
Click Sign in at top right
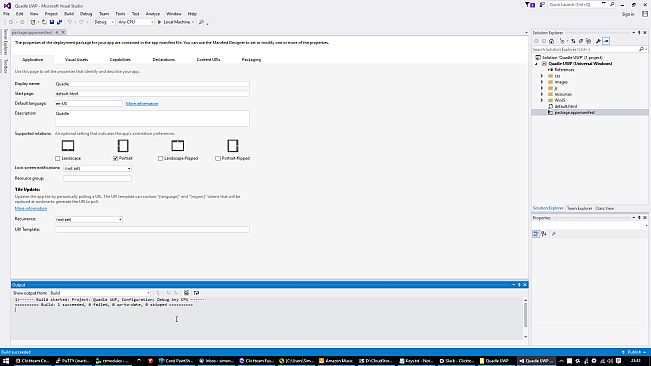(628, 14)
